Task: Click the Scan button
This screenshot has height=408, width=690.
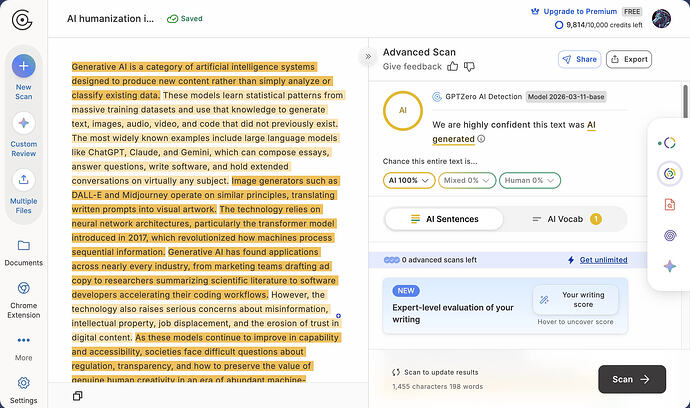Action: 631,379
